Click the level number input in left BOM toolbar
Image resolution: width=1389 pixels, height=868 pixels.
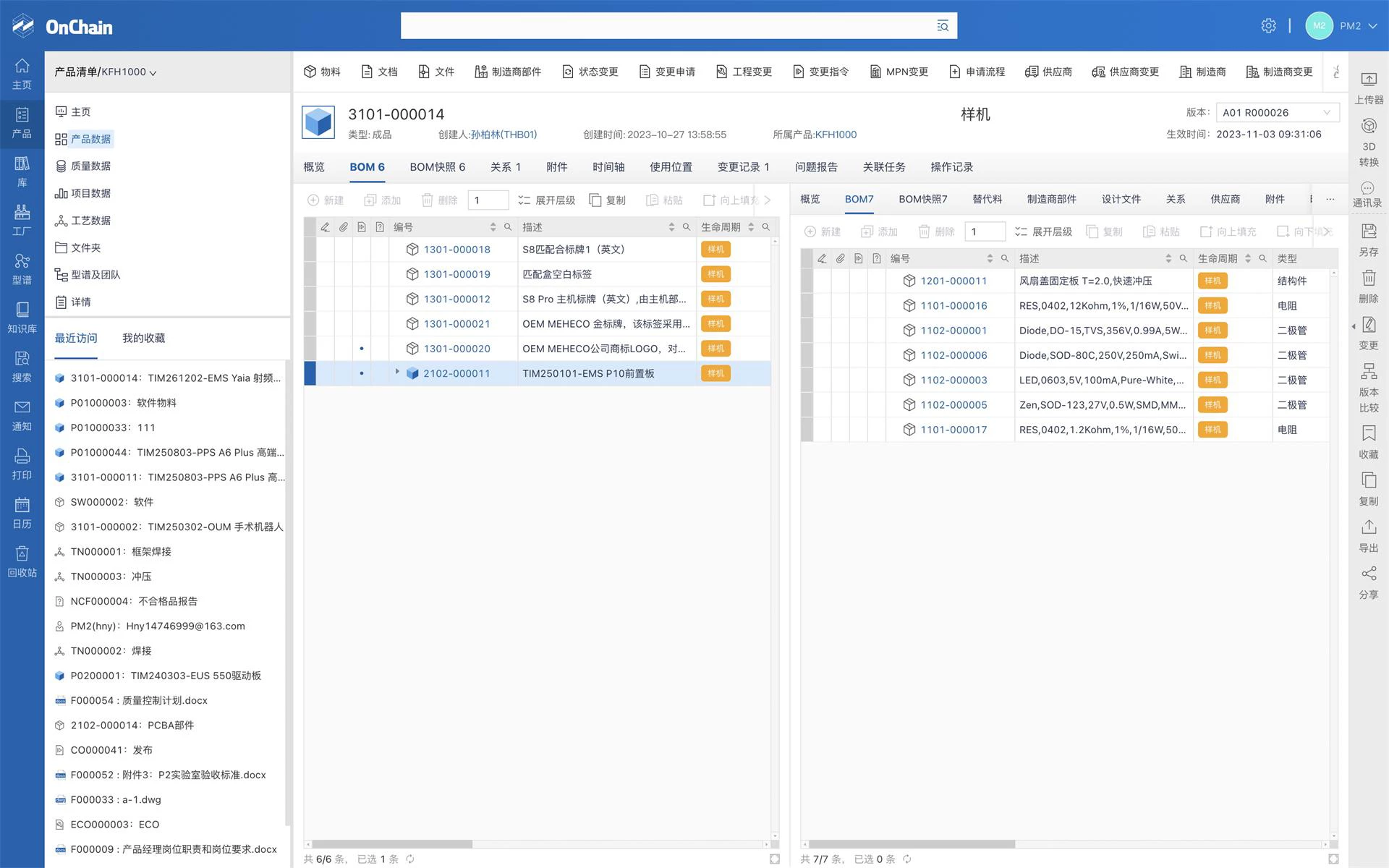point(488,200)
